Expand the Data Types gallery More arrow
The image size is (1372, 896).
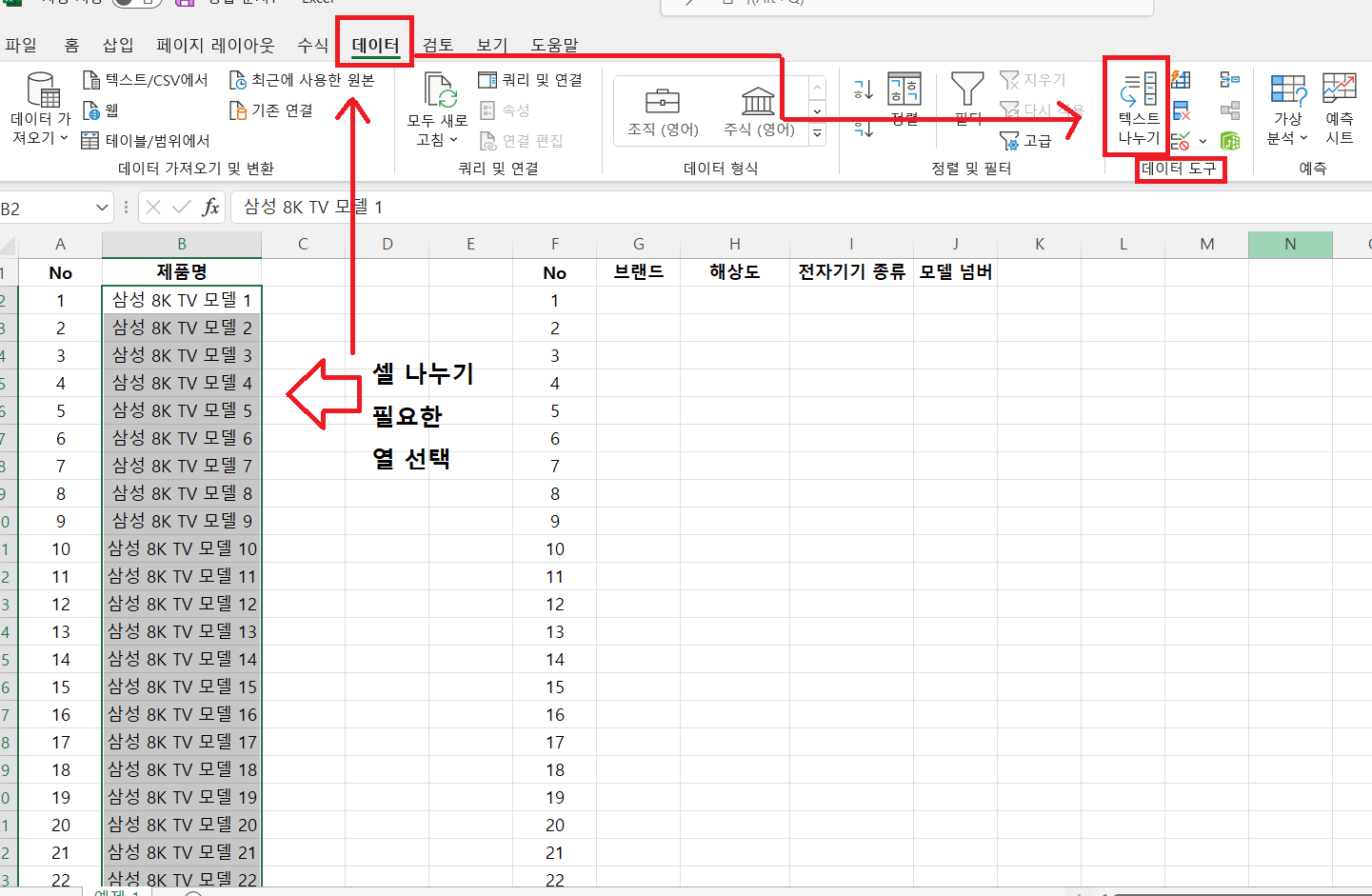(817, 134)
